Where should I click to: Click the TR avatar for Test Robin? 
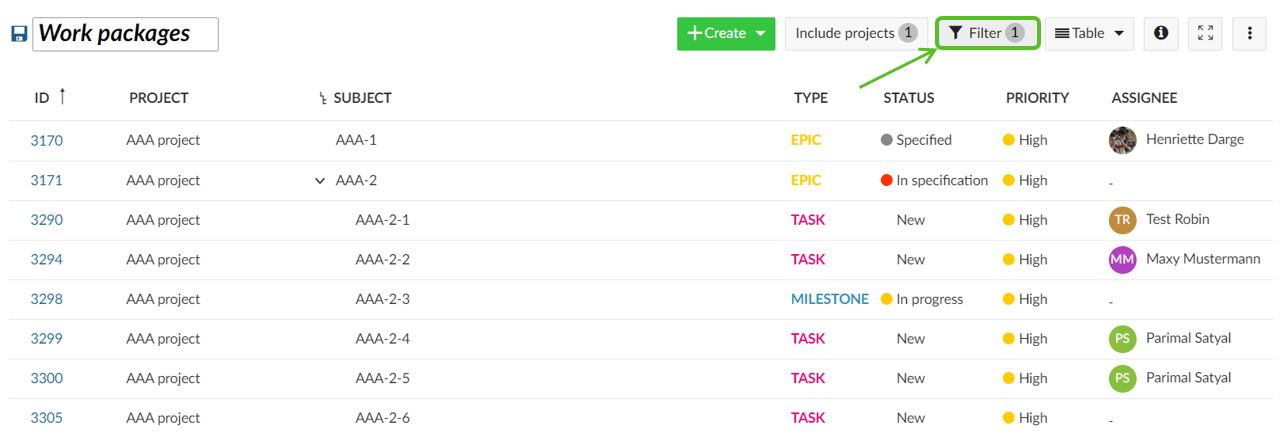[1122, 220]
